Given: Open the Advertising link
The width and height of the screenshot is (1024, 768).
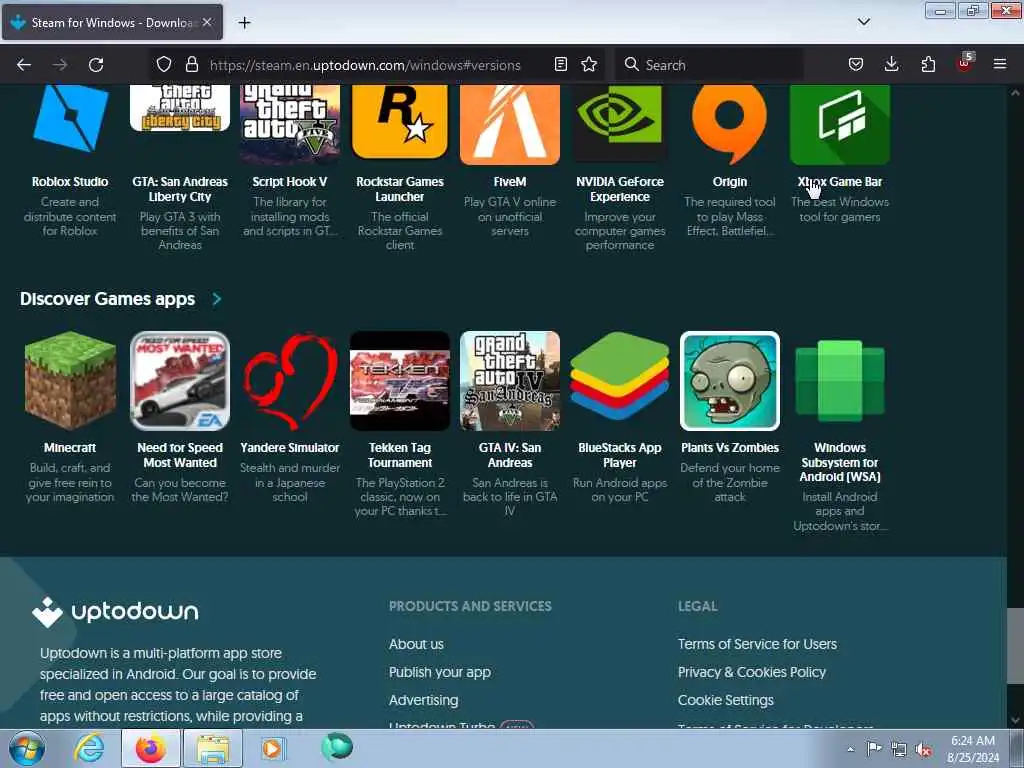Looking at the screenshot, I should coord(423,700).
